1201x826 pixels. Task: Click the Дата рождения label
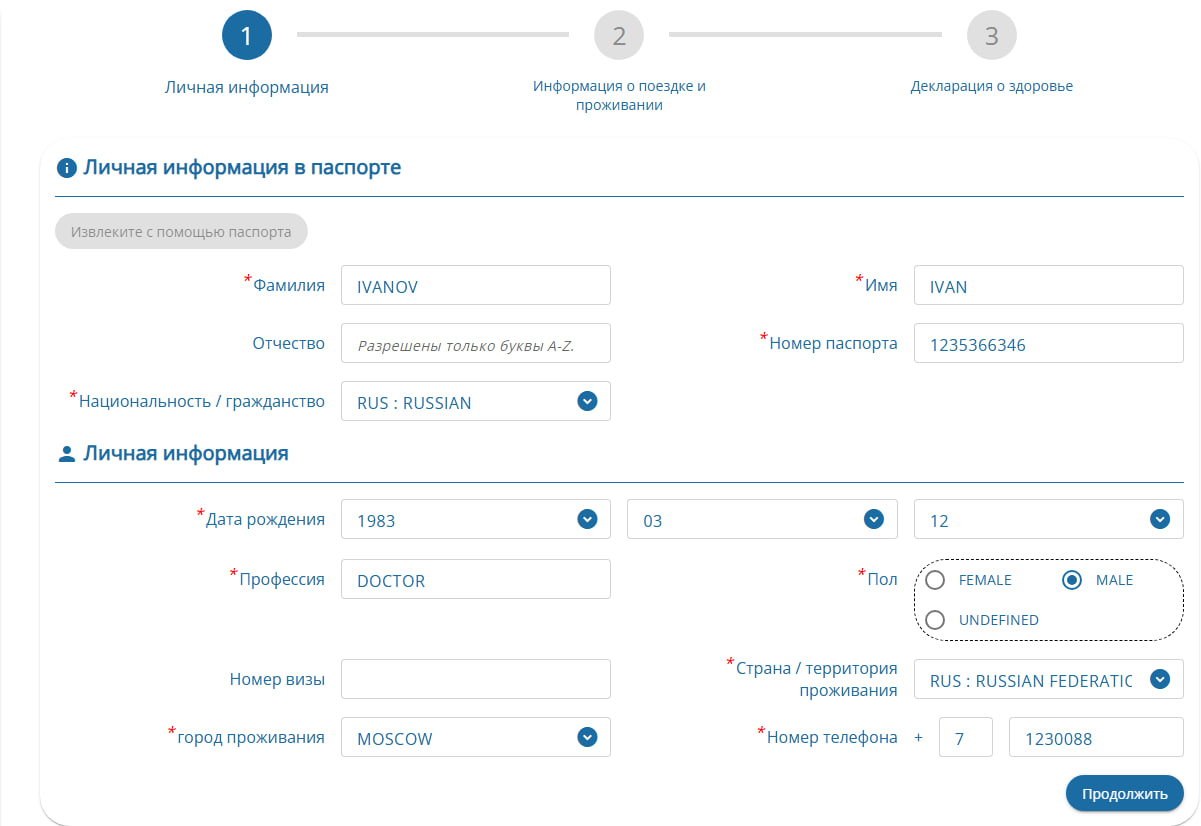pyautogui.click(x=265, y=519)
